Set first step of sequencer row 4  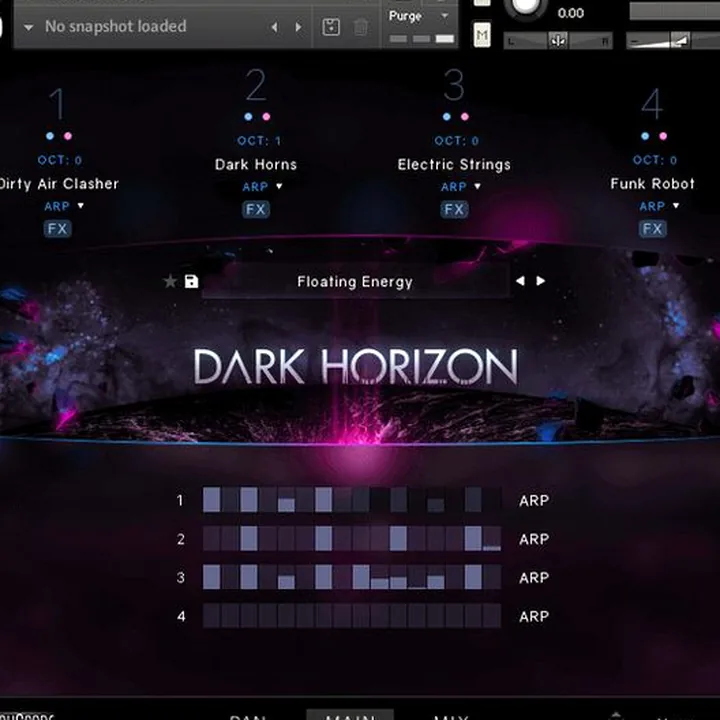click(x=212, y=615)
